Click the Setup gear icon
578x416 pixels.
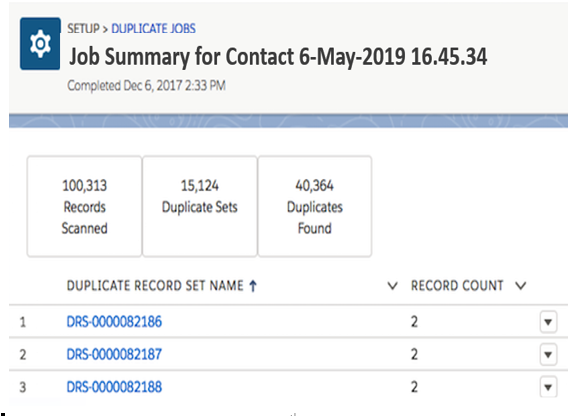click(40, 43)
